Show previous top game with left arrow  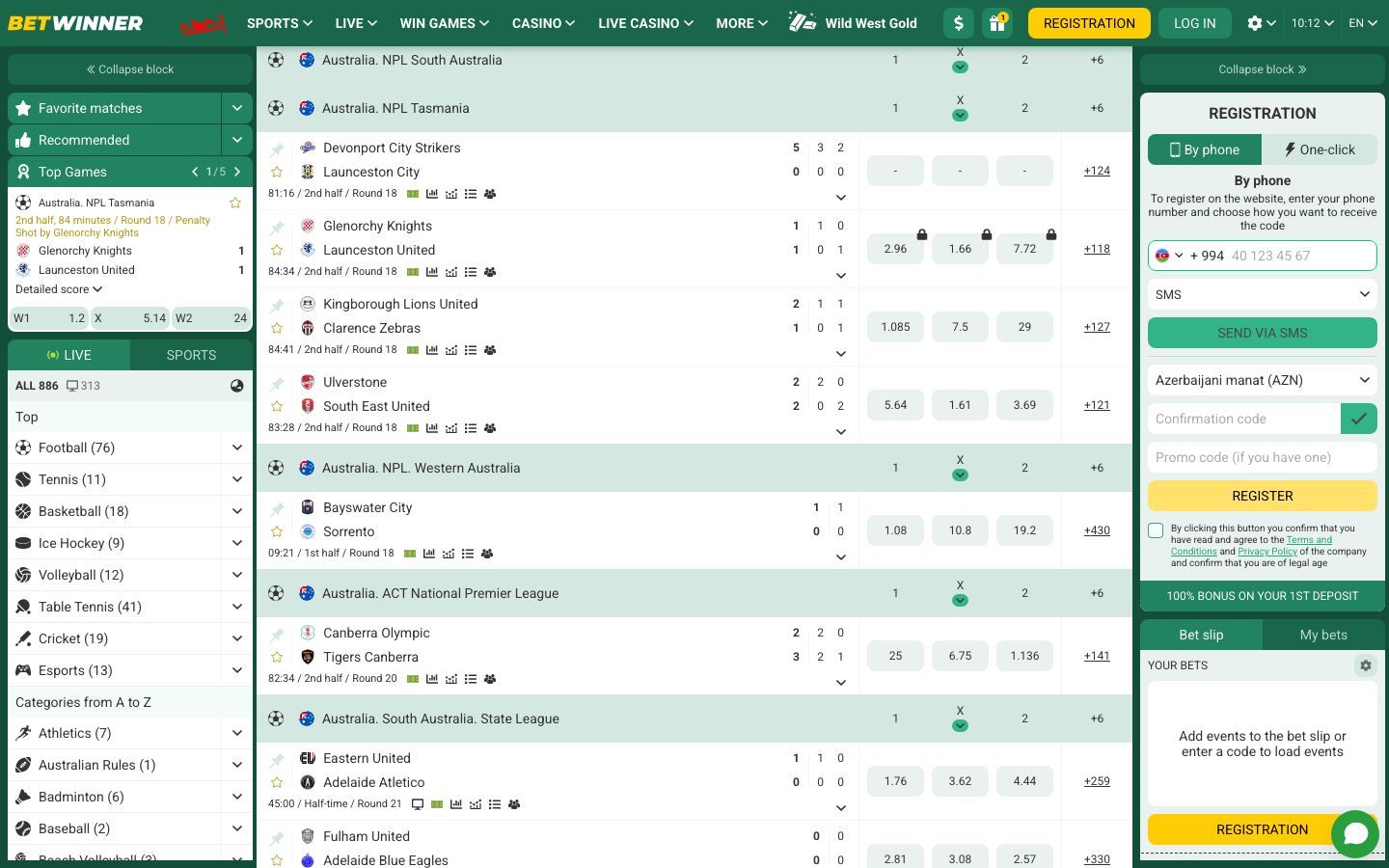195,172
